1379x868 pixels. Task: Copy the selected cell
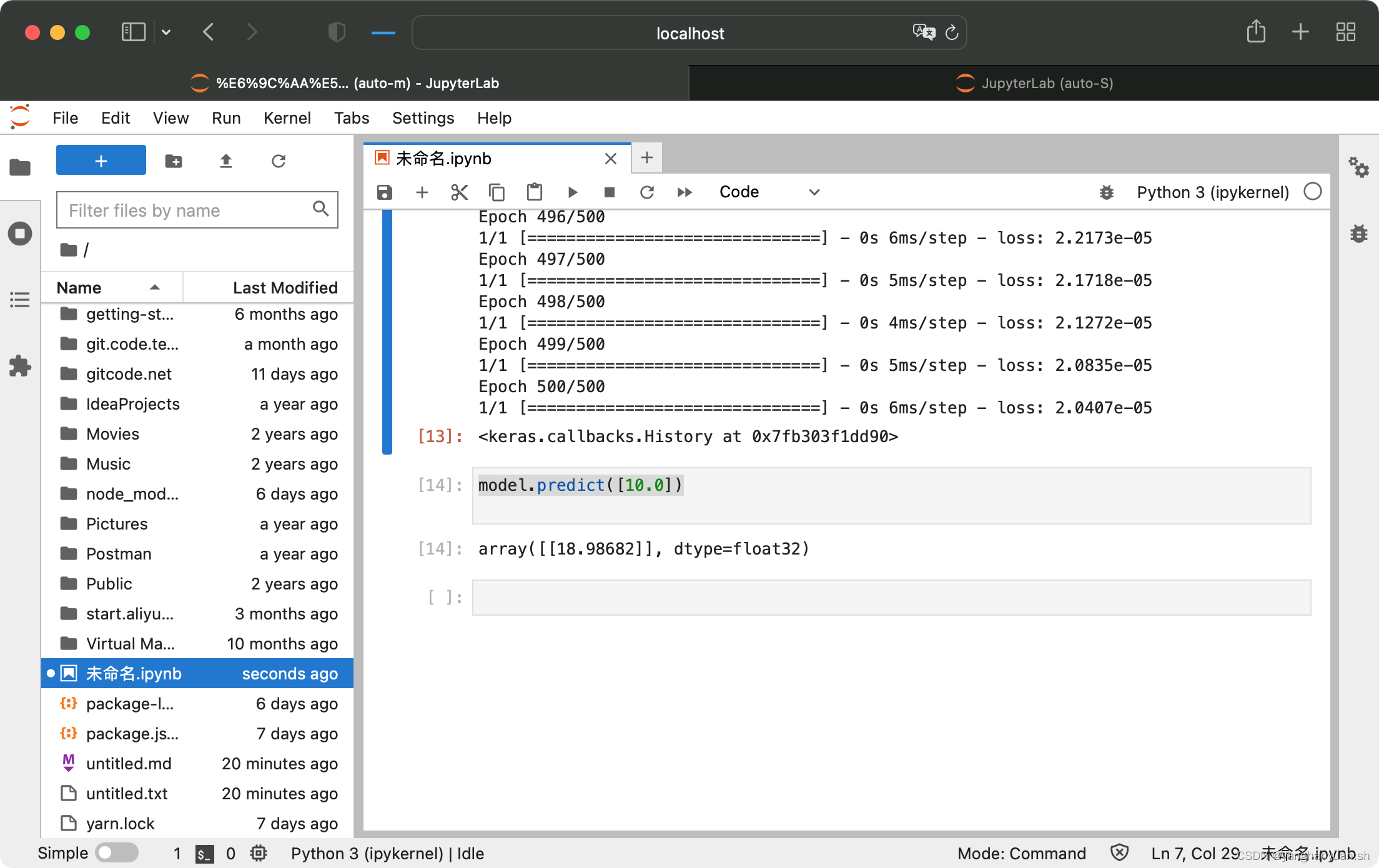[497, 192]
